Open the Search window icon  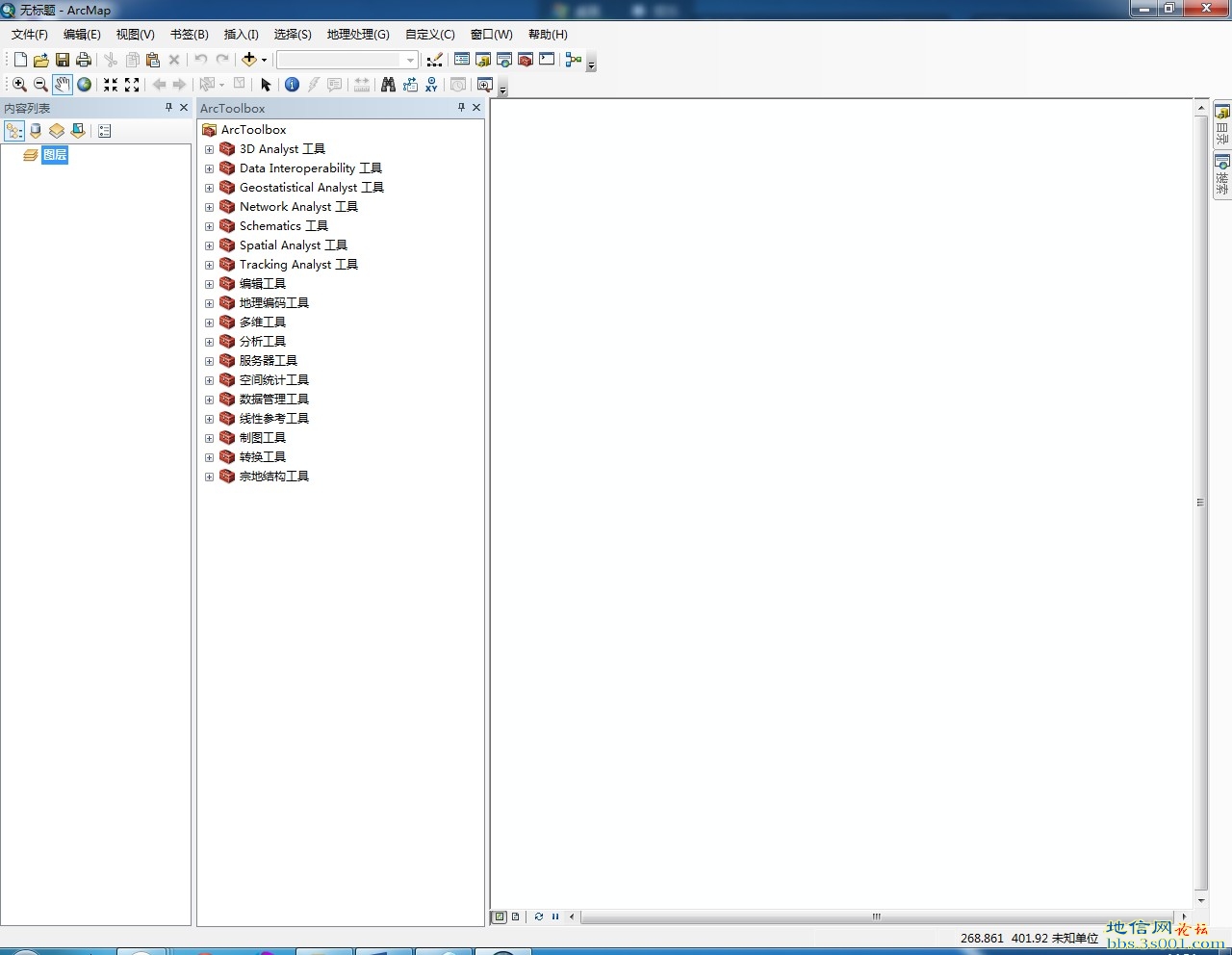click(504, 60)
